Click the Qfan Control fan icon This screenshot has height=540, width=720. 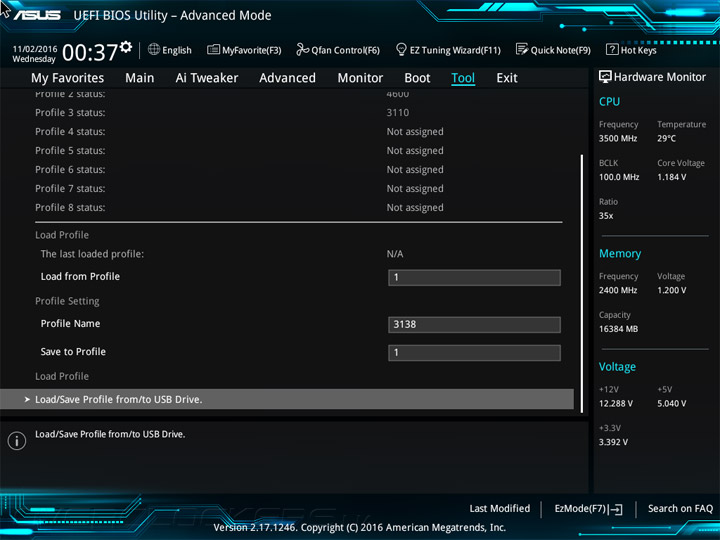tap(303, 49)
